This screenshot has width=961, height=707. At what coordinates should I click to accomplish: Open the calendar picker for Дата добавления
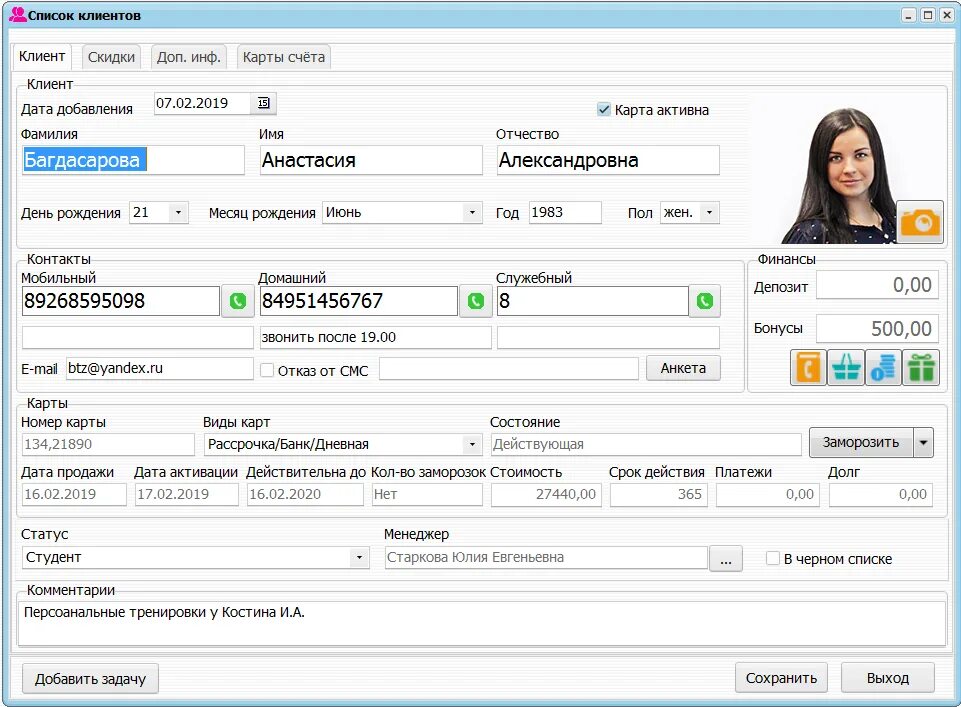[264, 103]
